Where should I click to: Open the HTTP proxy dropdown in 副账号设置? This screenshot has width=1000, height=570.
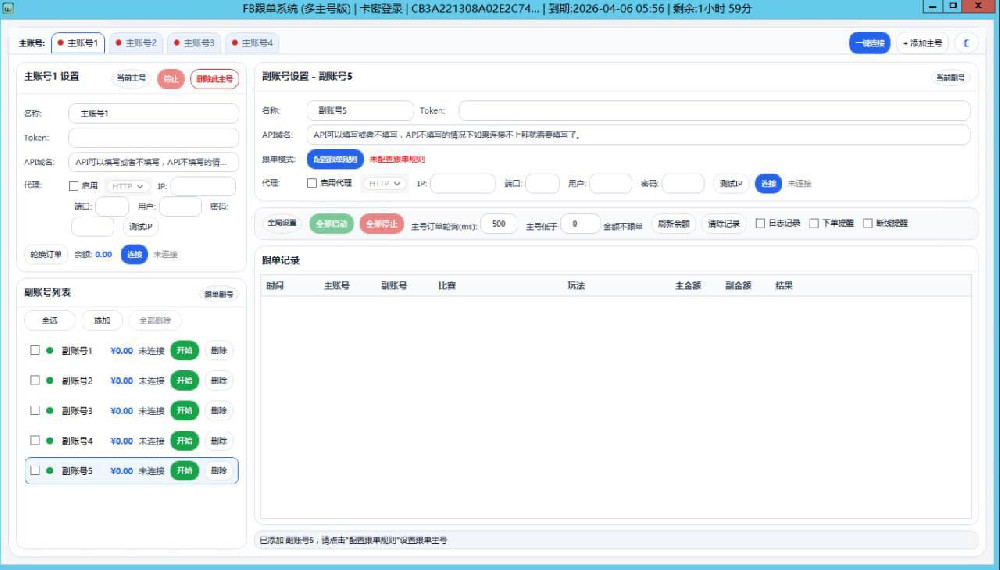(385, 183)
